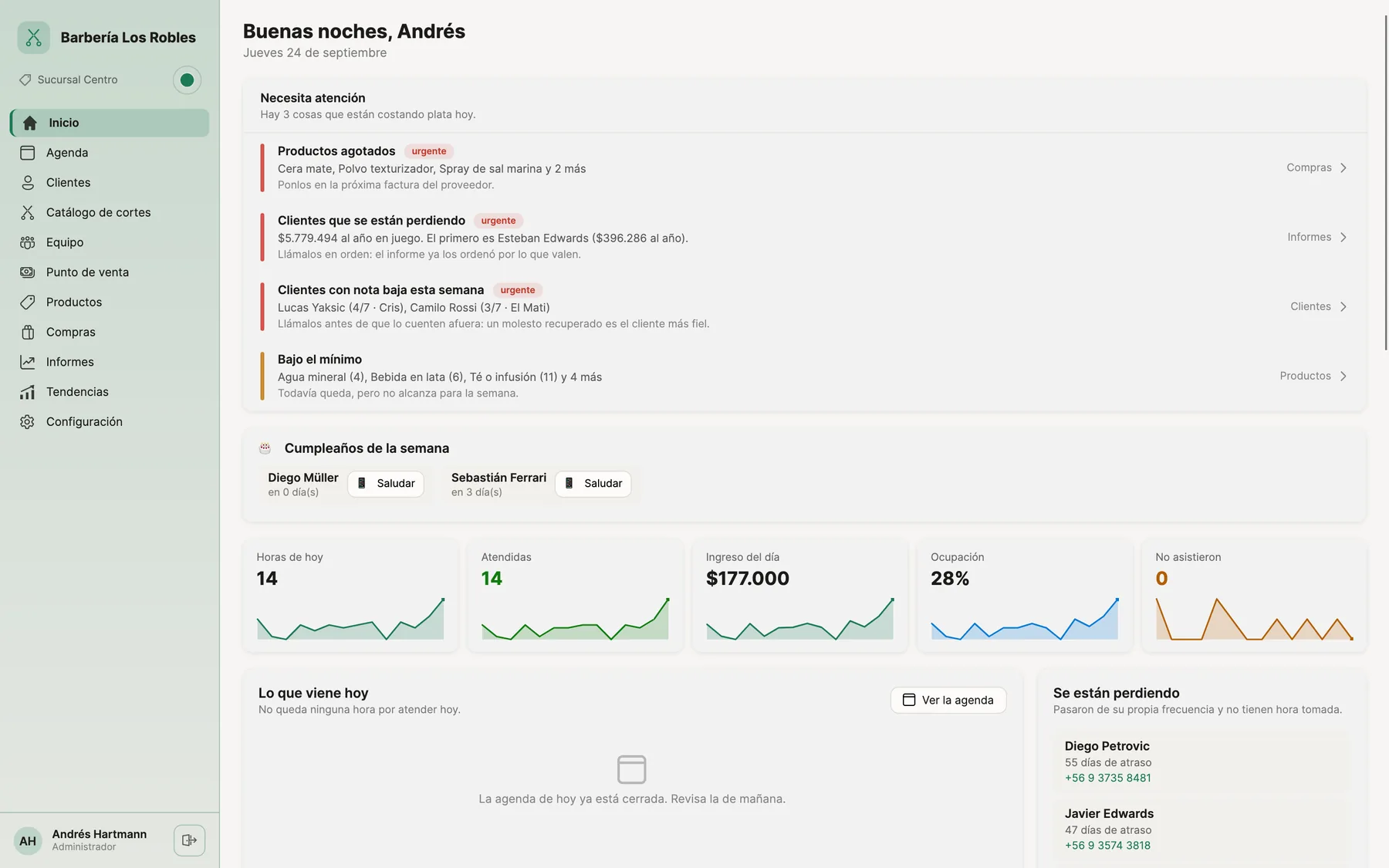The height and width of the screenshot is (868, 1389).
Task: Click the Clientes person icon
Action: [x=28, y=183]
